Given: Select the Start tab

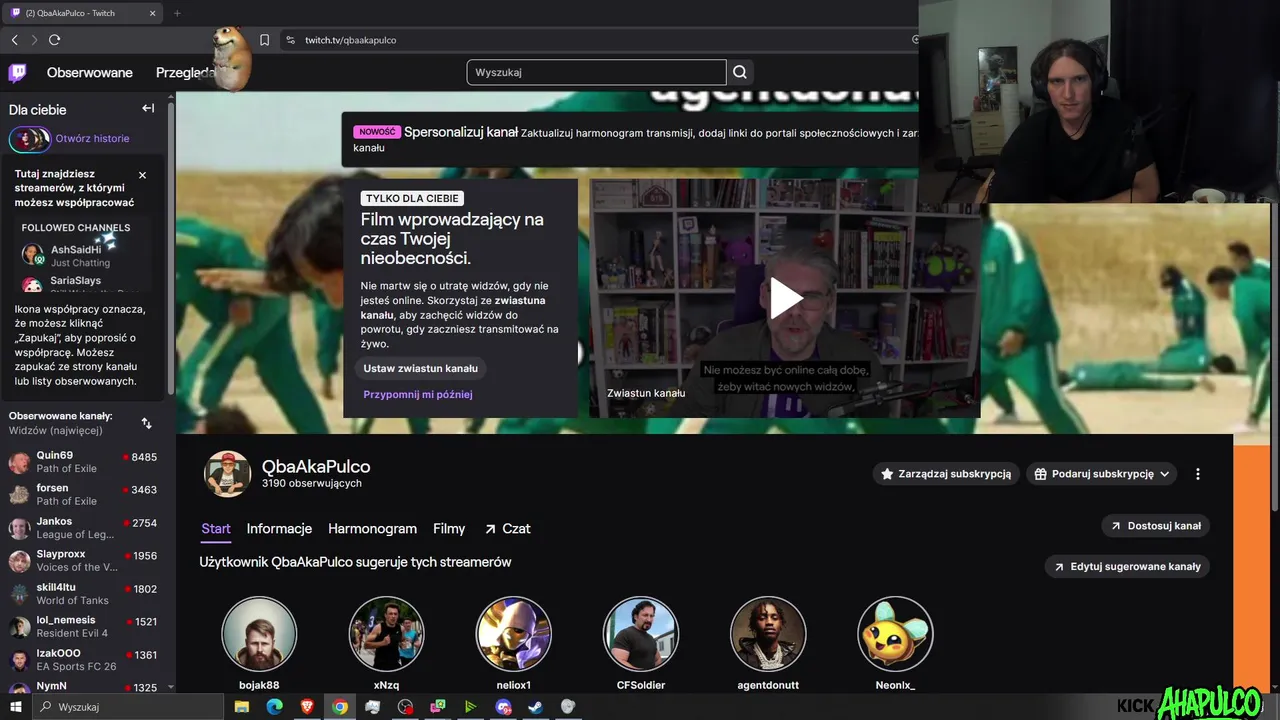Looking at the screenshot, I should click(216, 529).
